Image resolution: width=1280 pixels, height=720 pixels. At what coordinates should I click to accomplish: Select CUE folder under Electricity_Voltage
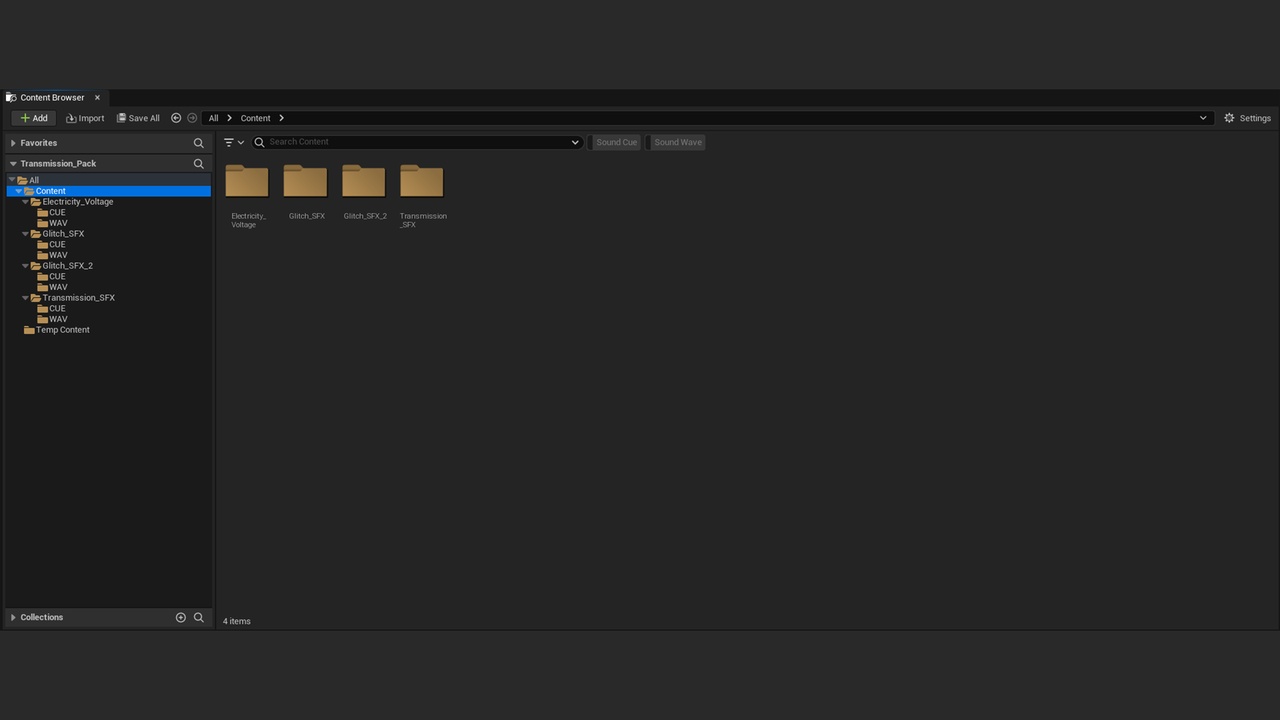(x=57, y=213)
